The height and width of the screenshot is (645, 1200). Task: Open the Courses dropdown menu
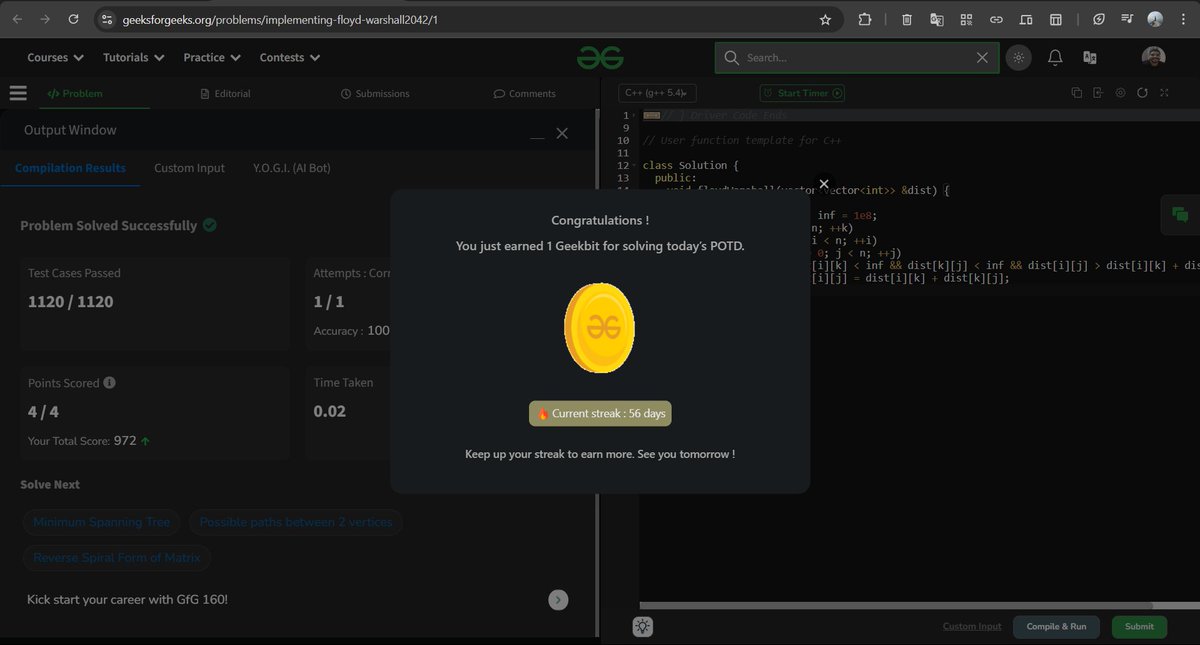pyautogui.click(x=55, y=58)
